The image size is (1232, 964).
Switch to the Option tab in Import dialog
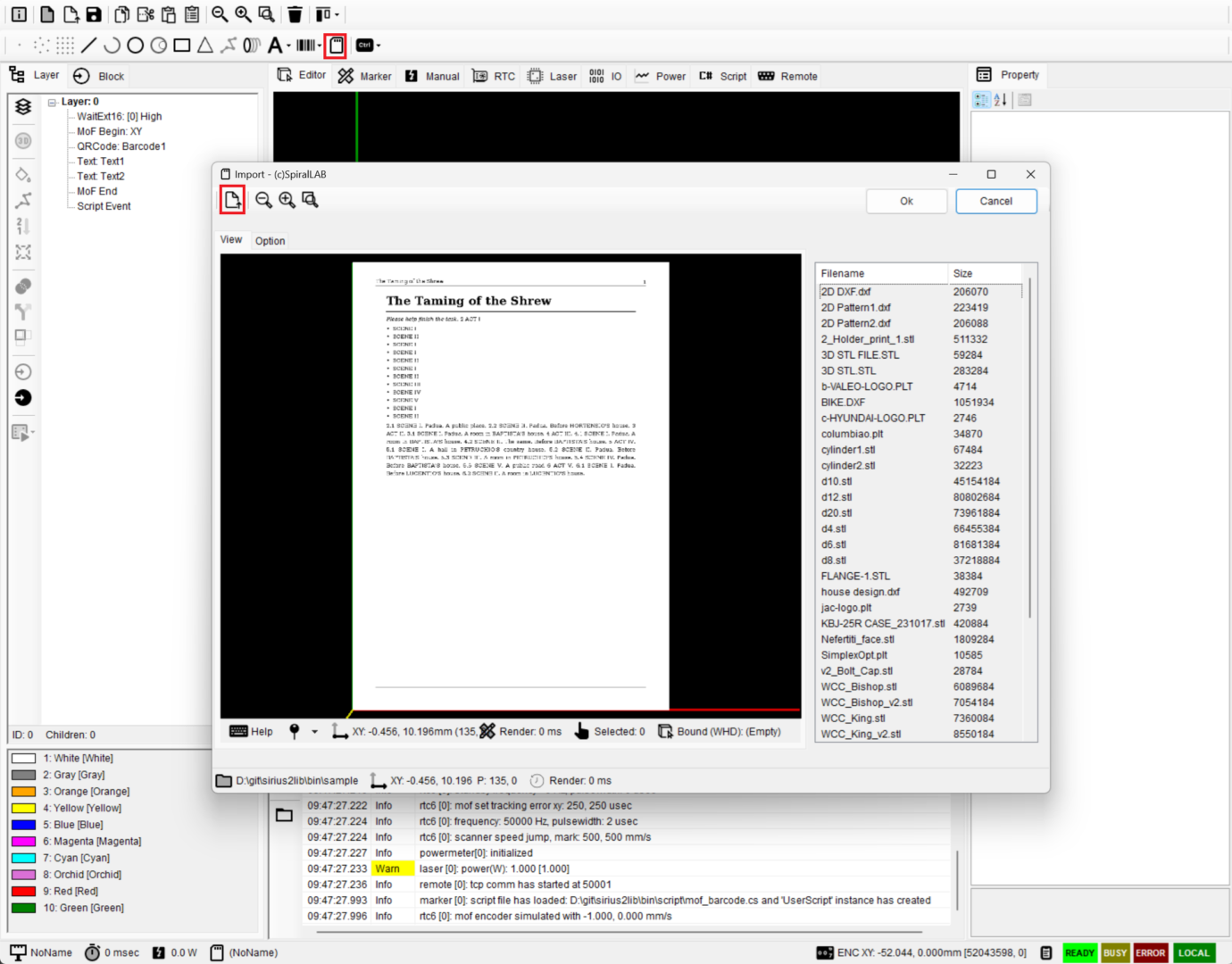[270, 241]
